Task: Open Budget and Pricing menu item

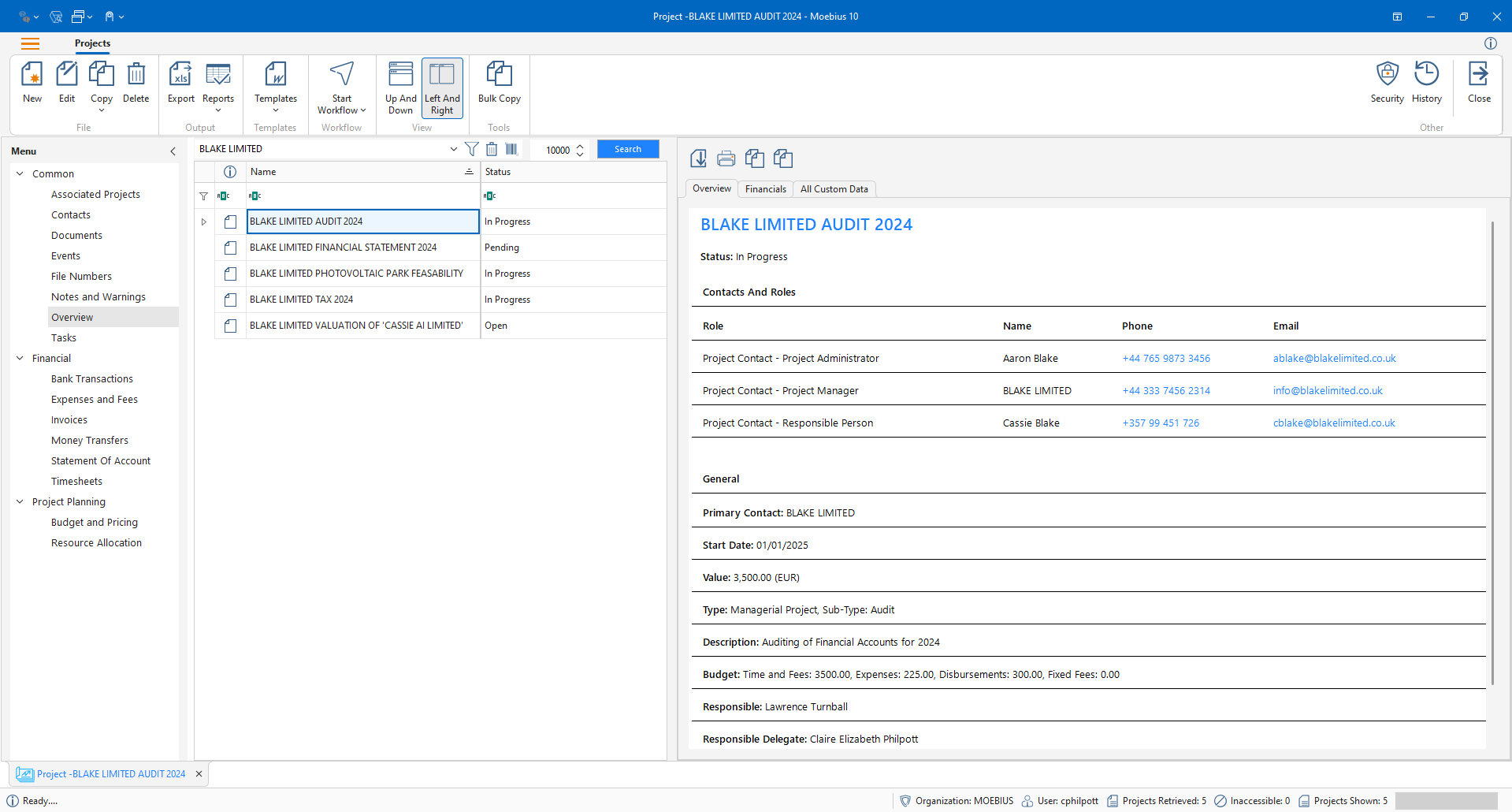Action: (95, 522)
